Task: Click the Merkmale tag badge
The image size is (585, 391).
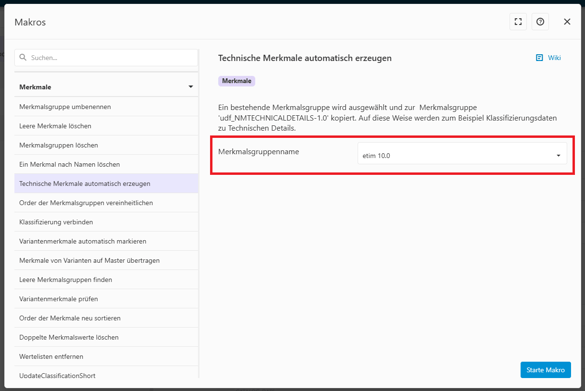Action: 237,81
